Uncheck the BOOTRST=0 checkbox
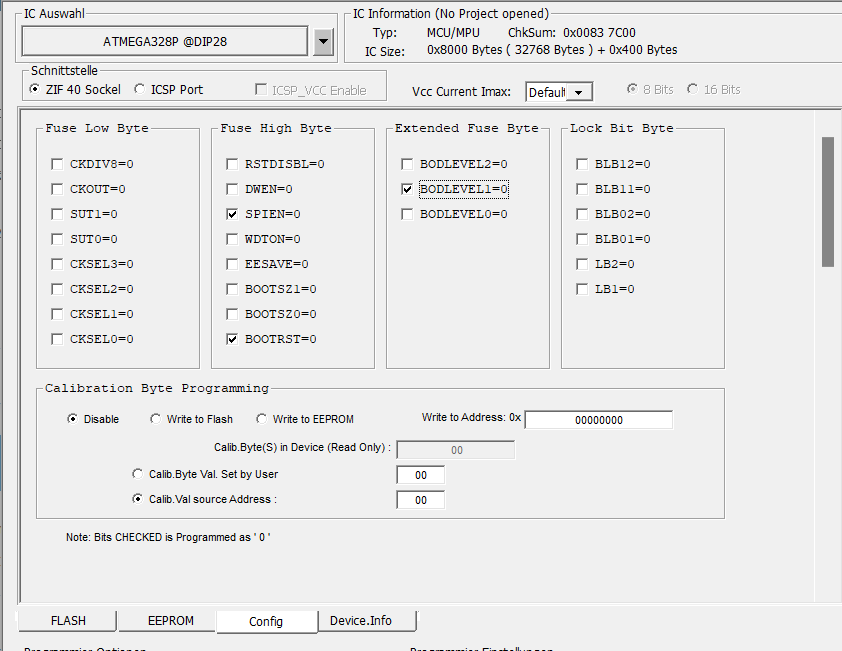 pos(232,339)
